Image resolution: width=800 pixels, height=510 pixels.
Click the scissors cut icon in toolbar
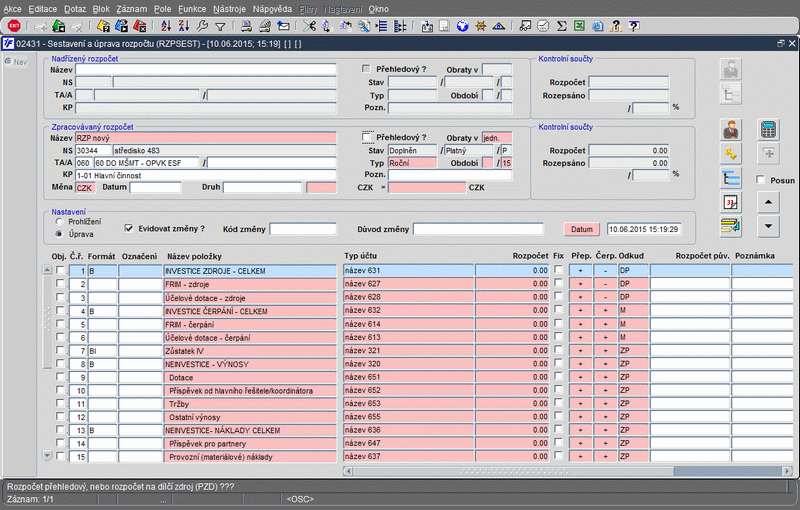pos(311,26)
